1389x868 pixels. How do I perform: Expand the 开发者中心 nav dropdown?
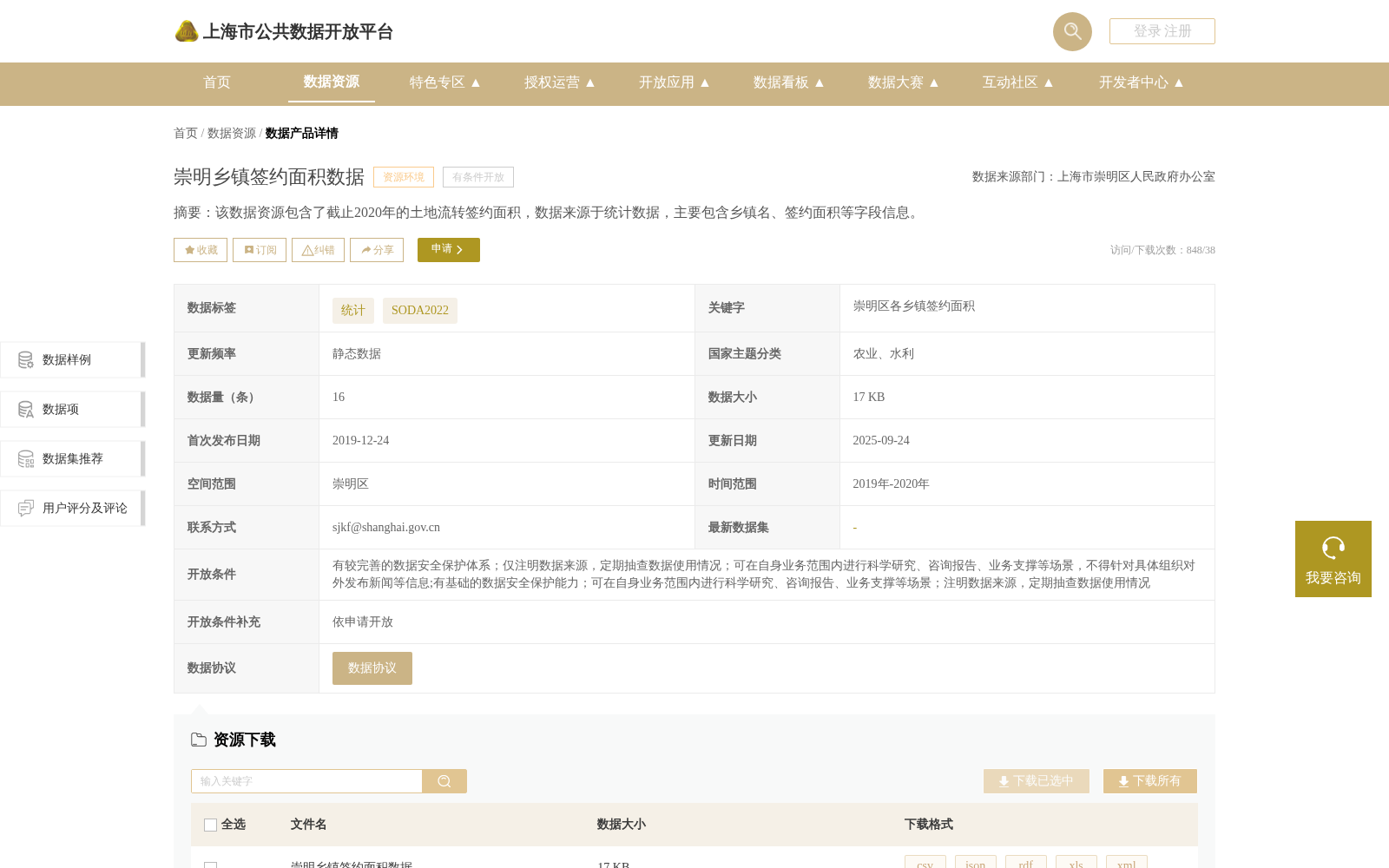(x=1142, y=82)
